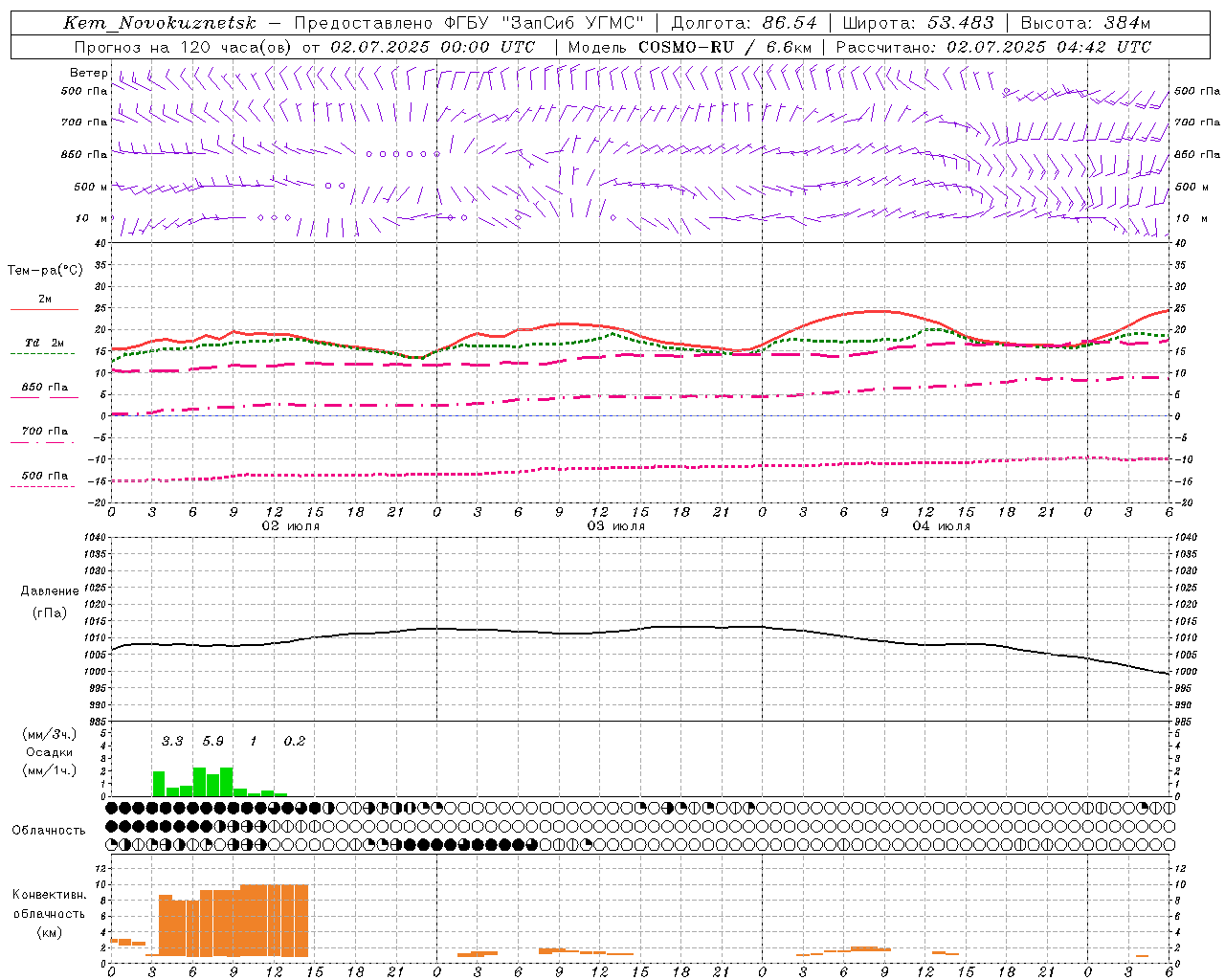Click the '03 июля' date label
Viewport: 1225px width, 980px height.
[x=616, y=526]
